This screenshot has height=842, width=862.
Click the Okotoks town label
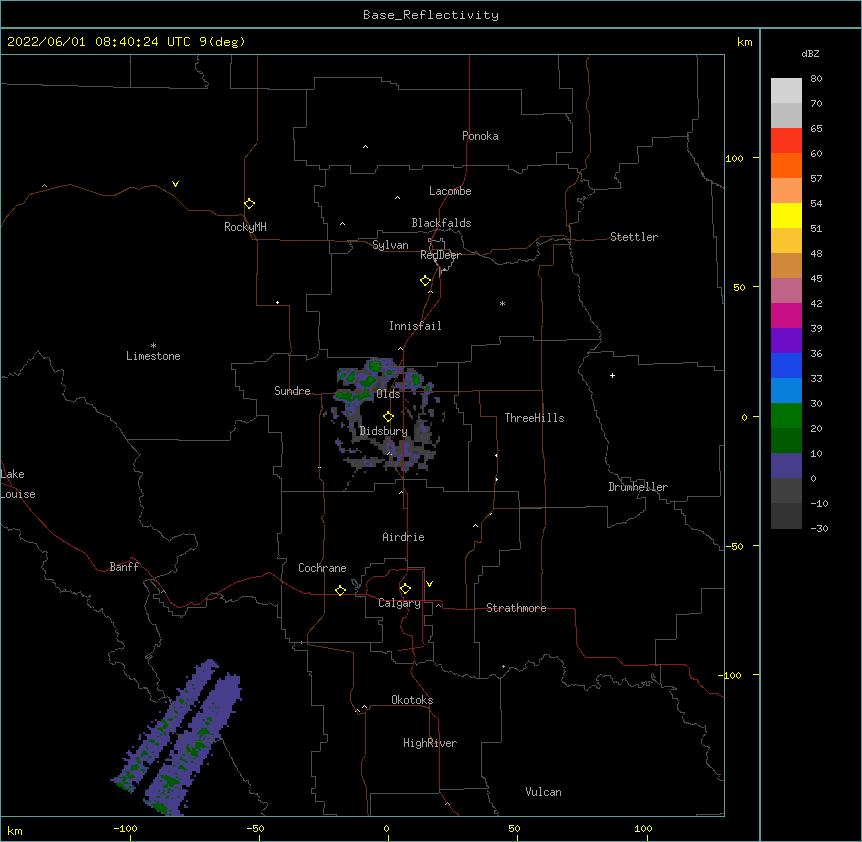412,700
